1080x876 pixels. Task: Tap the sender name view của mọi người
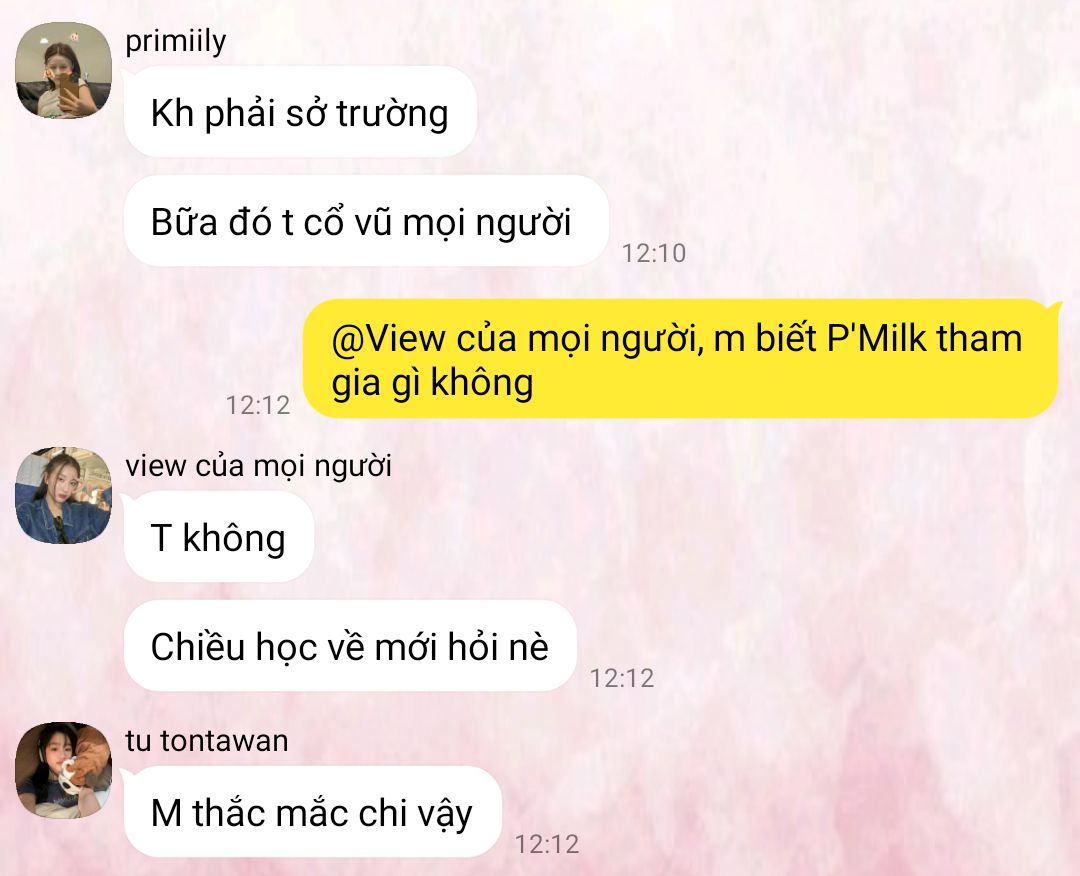(x=258, y=466)
